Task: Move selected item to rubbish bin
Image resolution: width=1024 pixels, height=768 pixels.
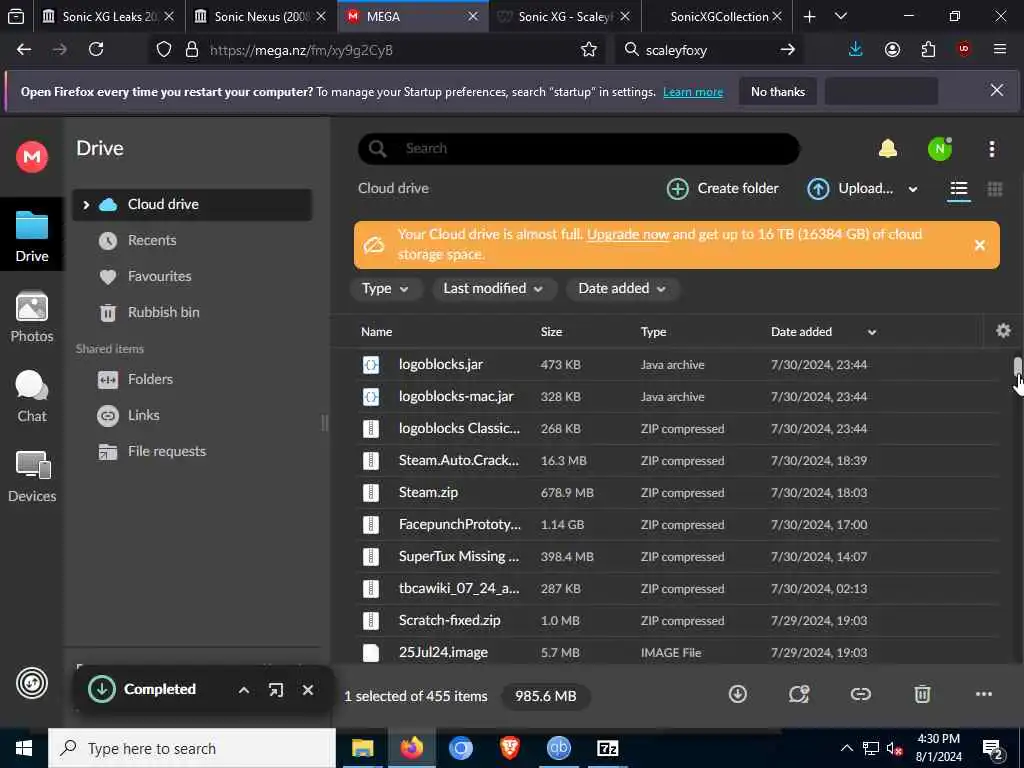Action: (921, 694)
